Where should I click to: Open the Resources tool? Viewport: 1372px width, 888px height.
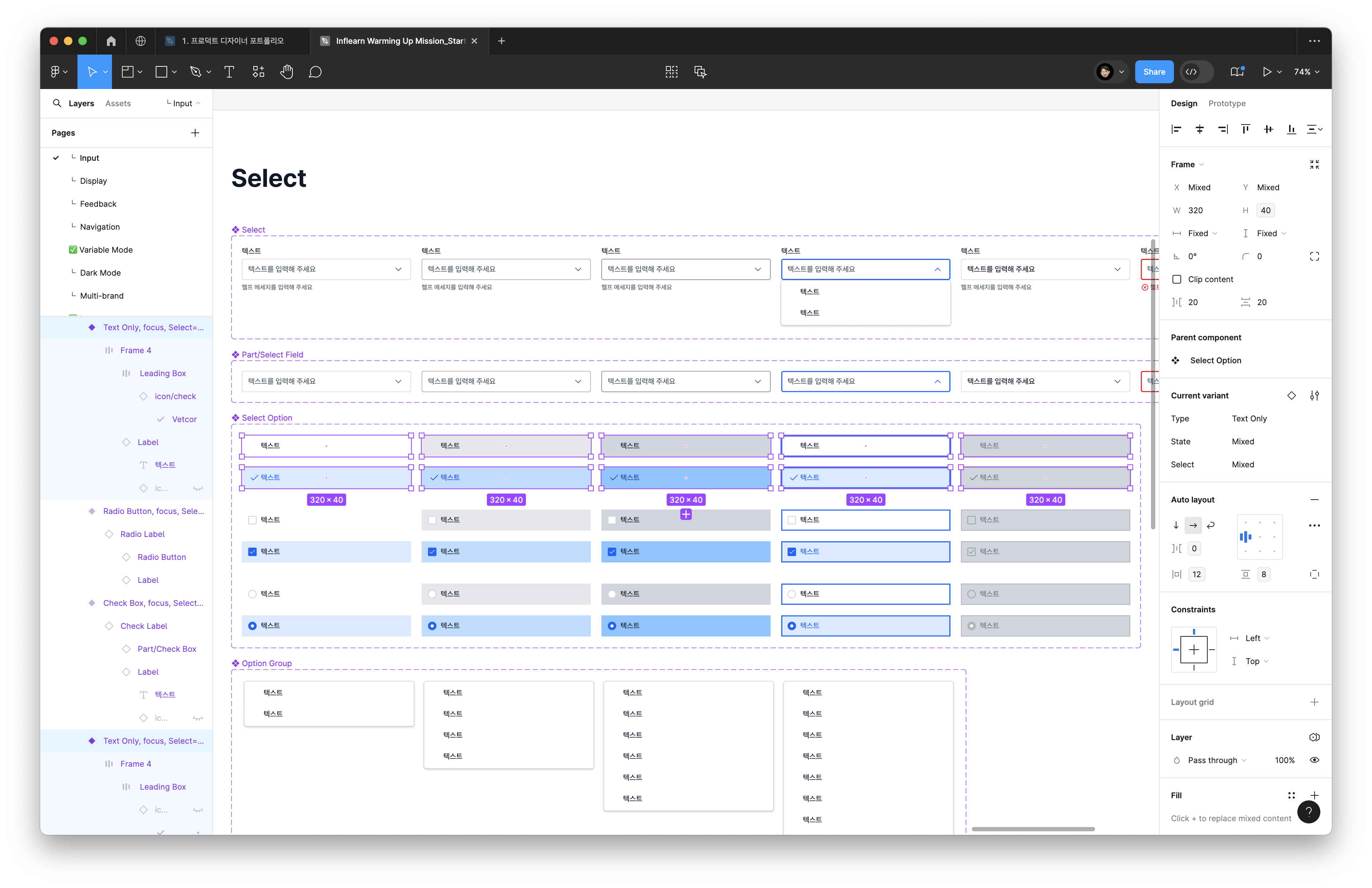coord(258,71)
